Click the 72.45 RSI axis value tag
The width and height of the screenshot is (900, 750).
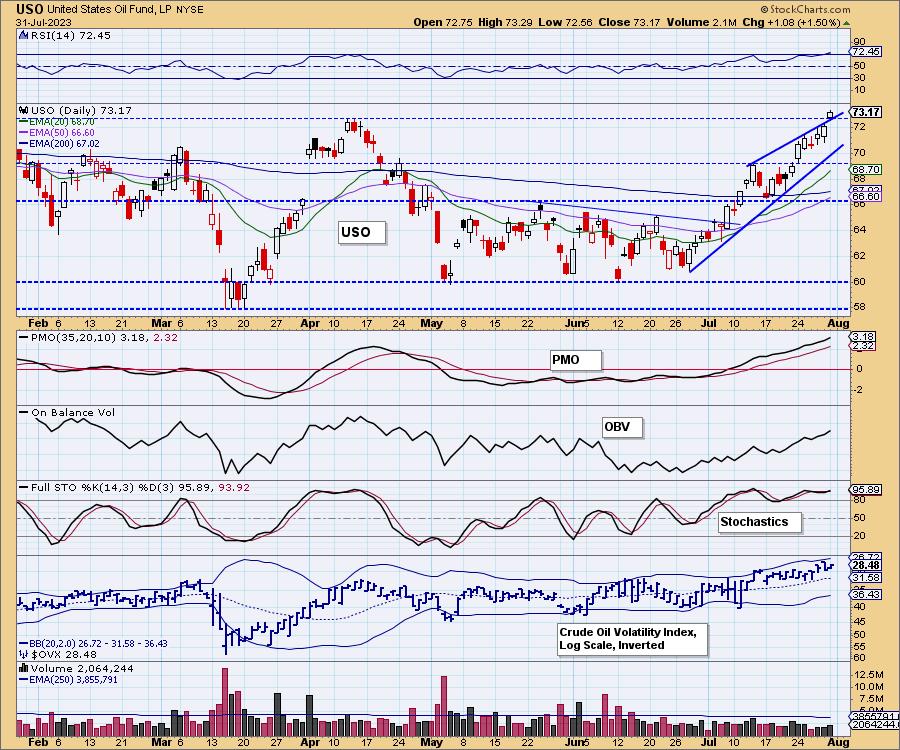tap(865, 52)
